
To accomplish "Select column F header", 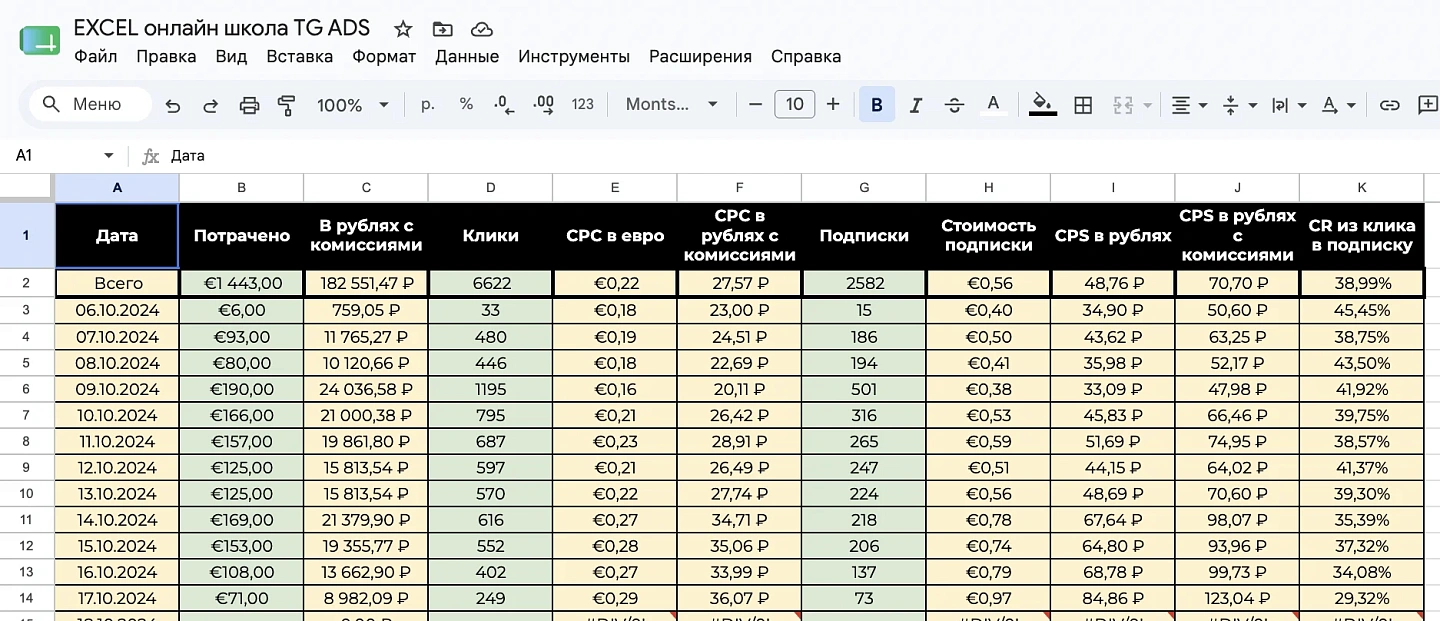I will coord(739,187).
